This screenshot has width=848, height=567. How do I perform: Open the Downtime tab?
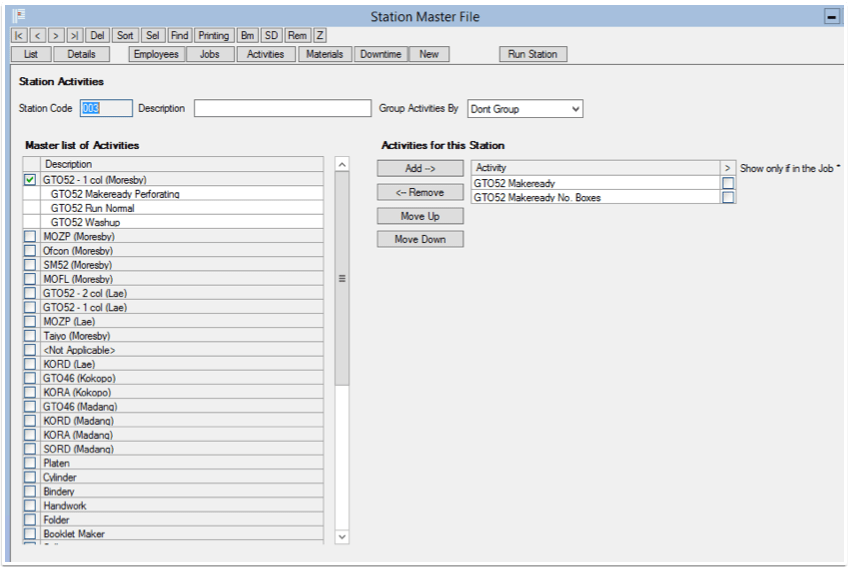381,54
